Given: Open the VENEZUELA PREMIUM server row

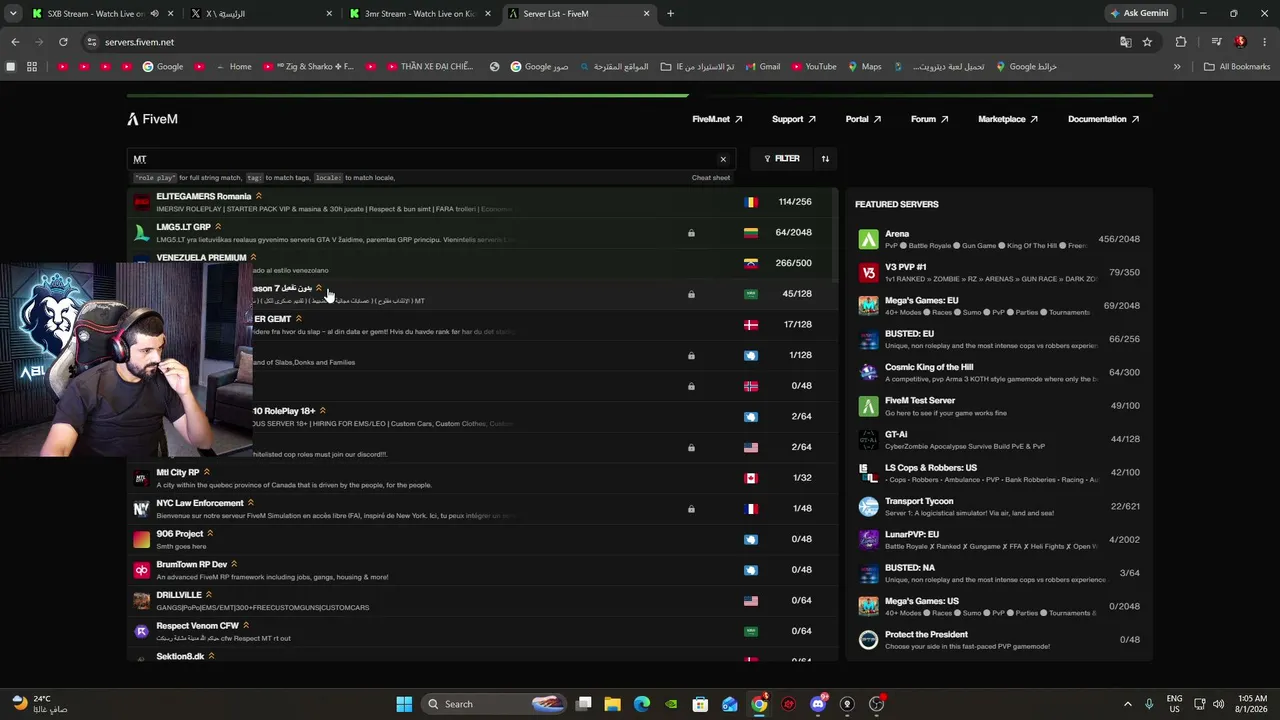Looking at the screenshot, I should tap(483, 263).
